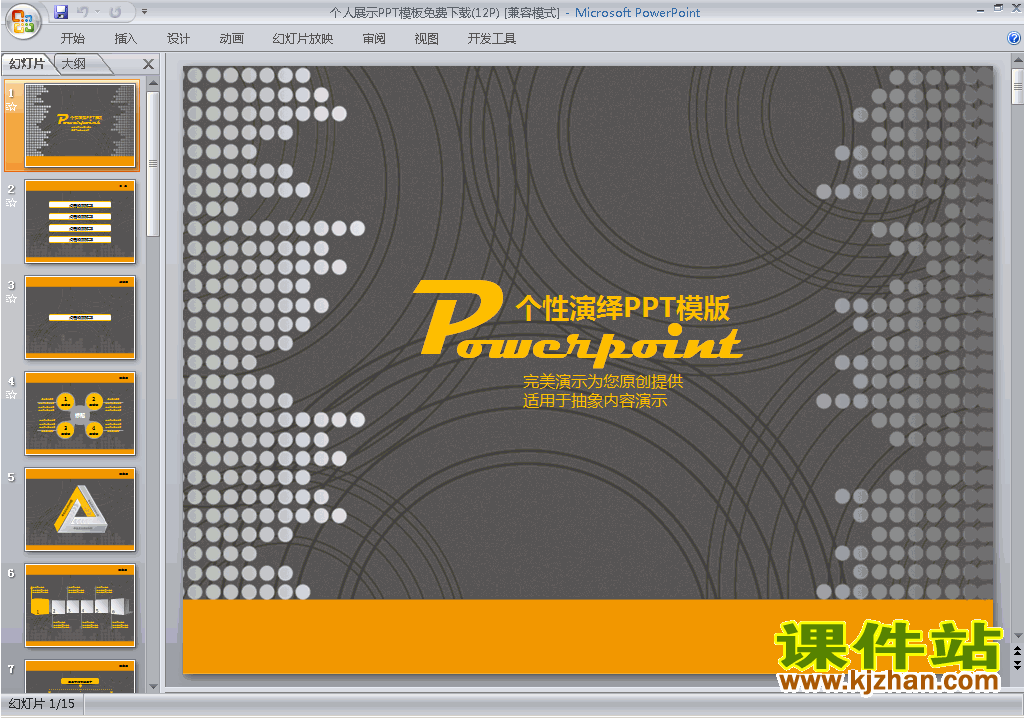
Task: Select the 视图 ribbon tab
Action: 426,39
